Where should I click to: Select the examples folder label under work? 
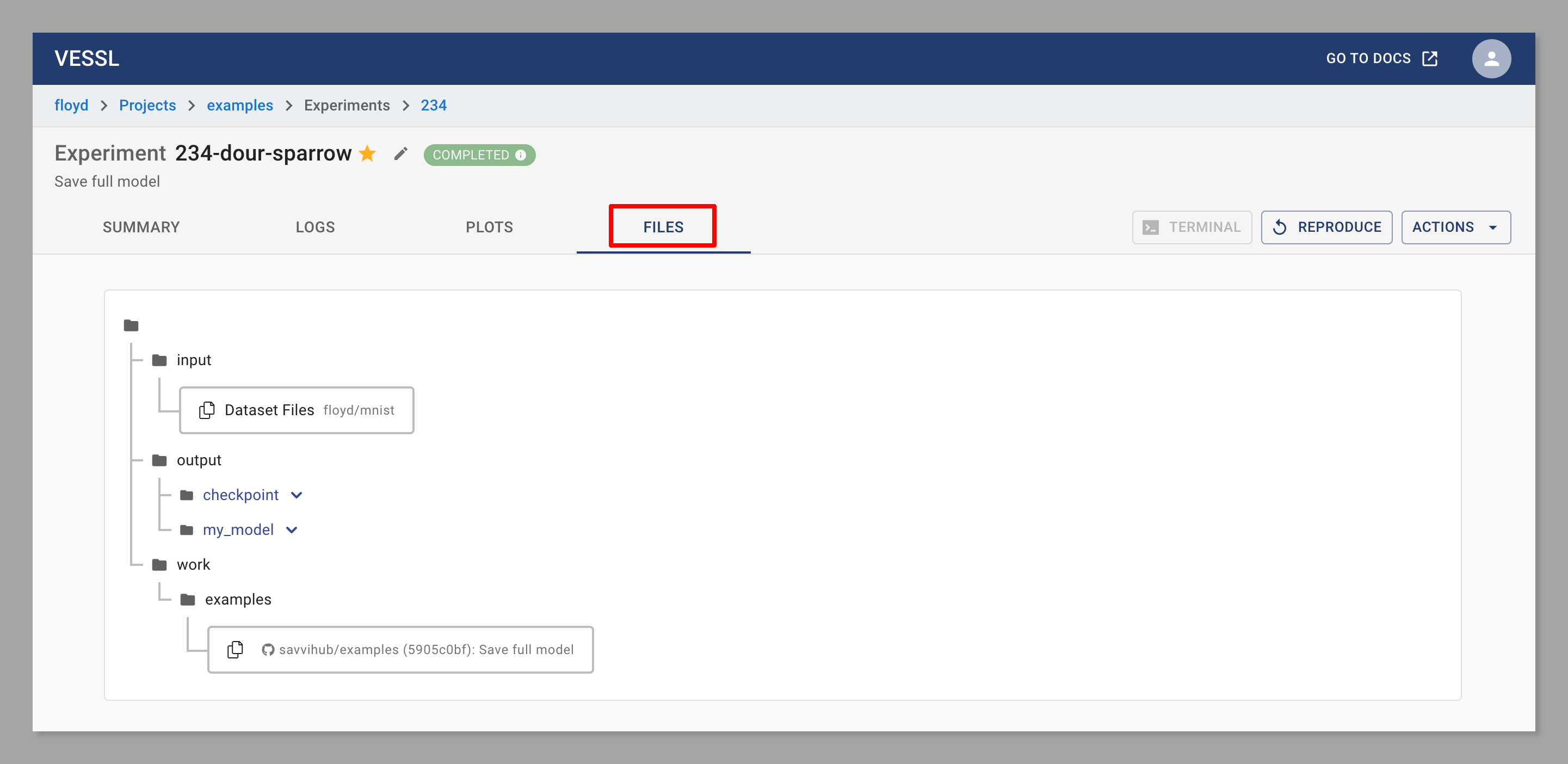tap(238, 599)
